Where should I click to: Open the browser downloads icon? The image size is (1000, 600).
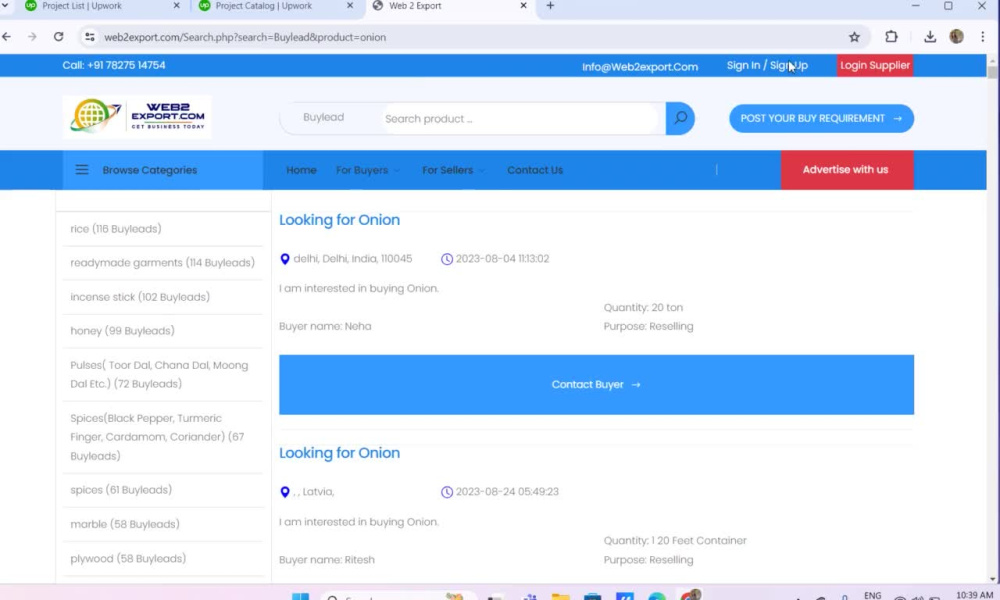pyautogui.click(x=930, y=37)
